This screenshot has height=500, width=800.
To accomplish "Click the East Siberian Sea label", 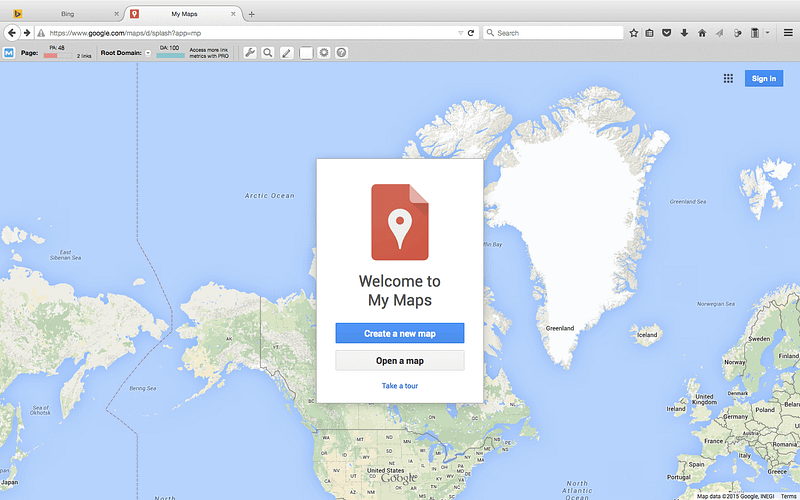I will point(65,255).
